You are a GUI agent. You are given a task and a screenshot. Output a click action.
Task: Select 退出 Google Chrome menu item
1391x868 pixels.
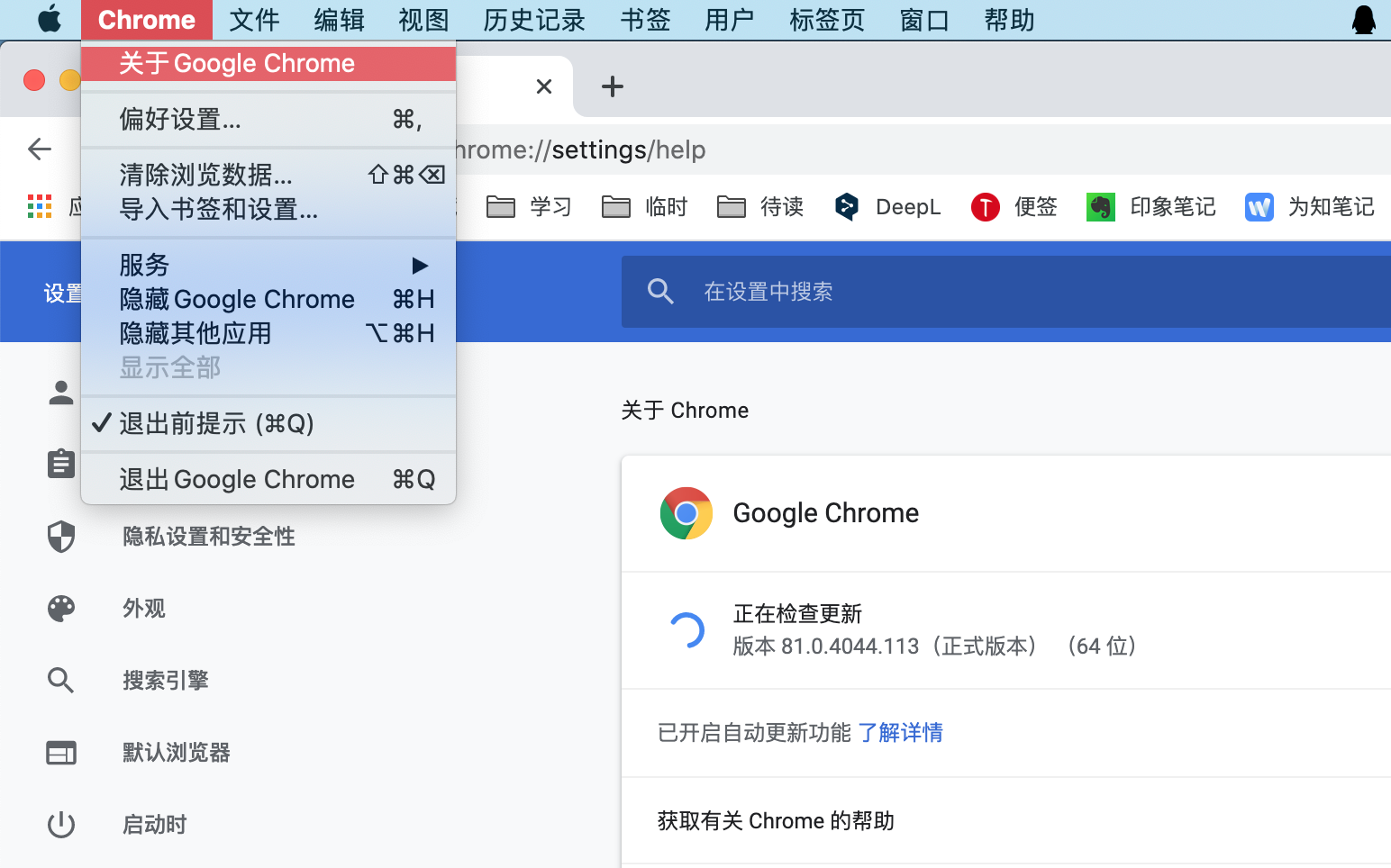[x=268, y=479]
